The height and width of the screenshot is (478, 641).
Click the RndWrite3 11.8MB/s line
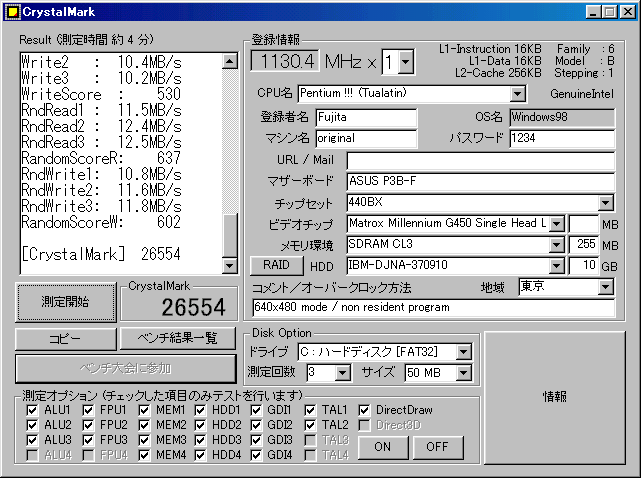[101, 206]
